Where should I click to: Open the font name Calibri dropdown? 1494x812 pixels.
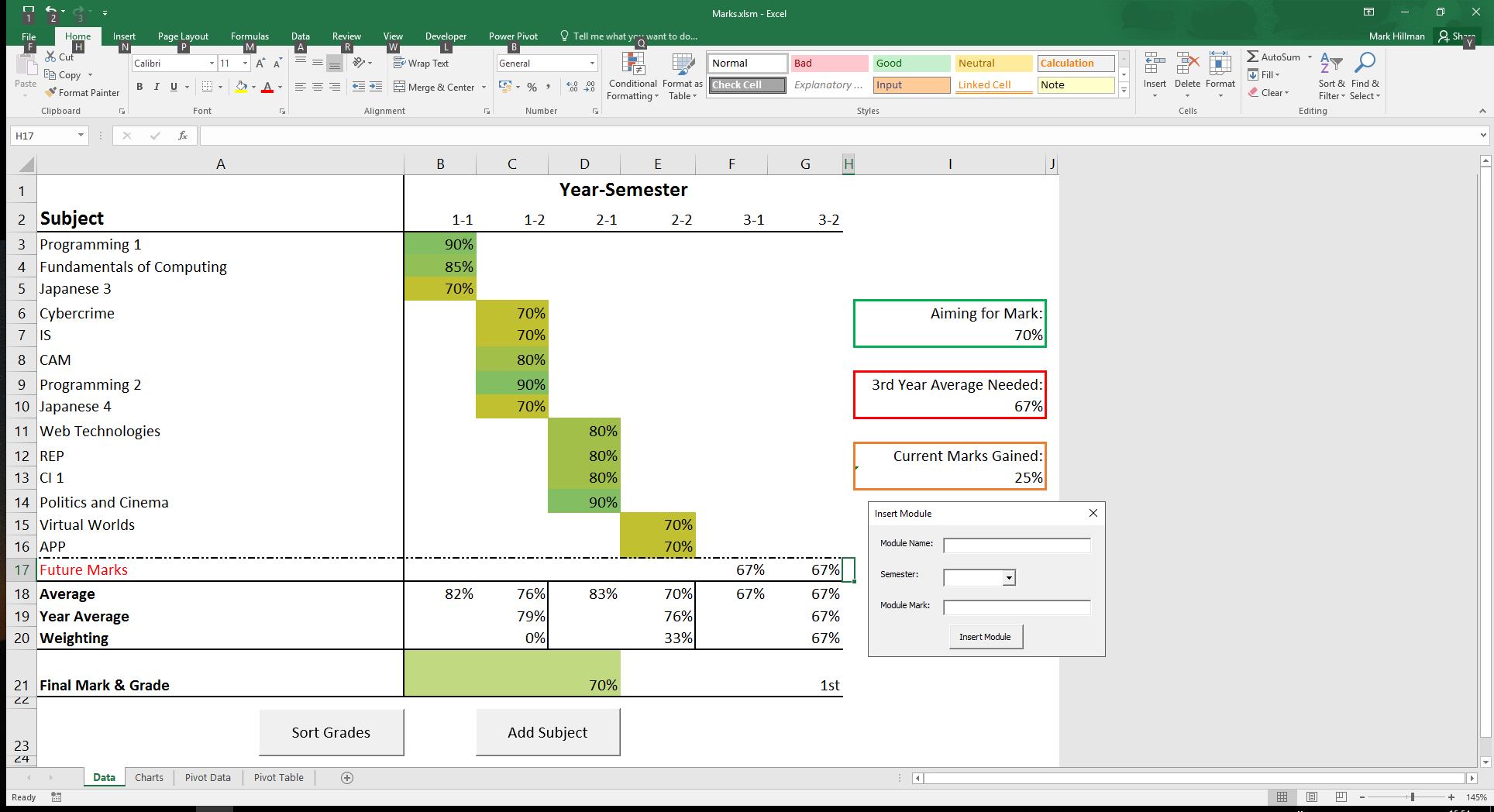(212, 64)
